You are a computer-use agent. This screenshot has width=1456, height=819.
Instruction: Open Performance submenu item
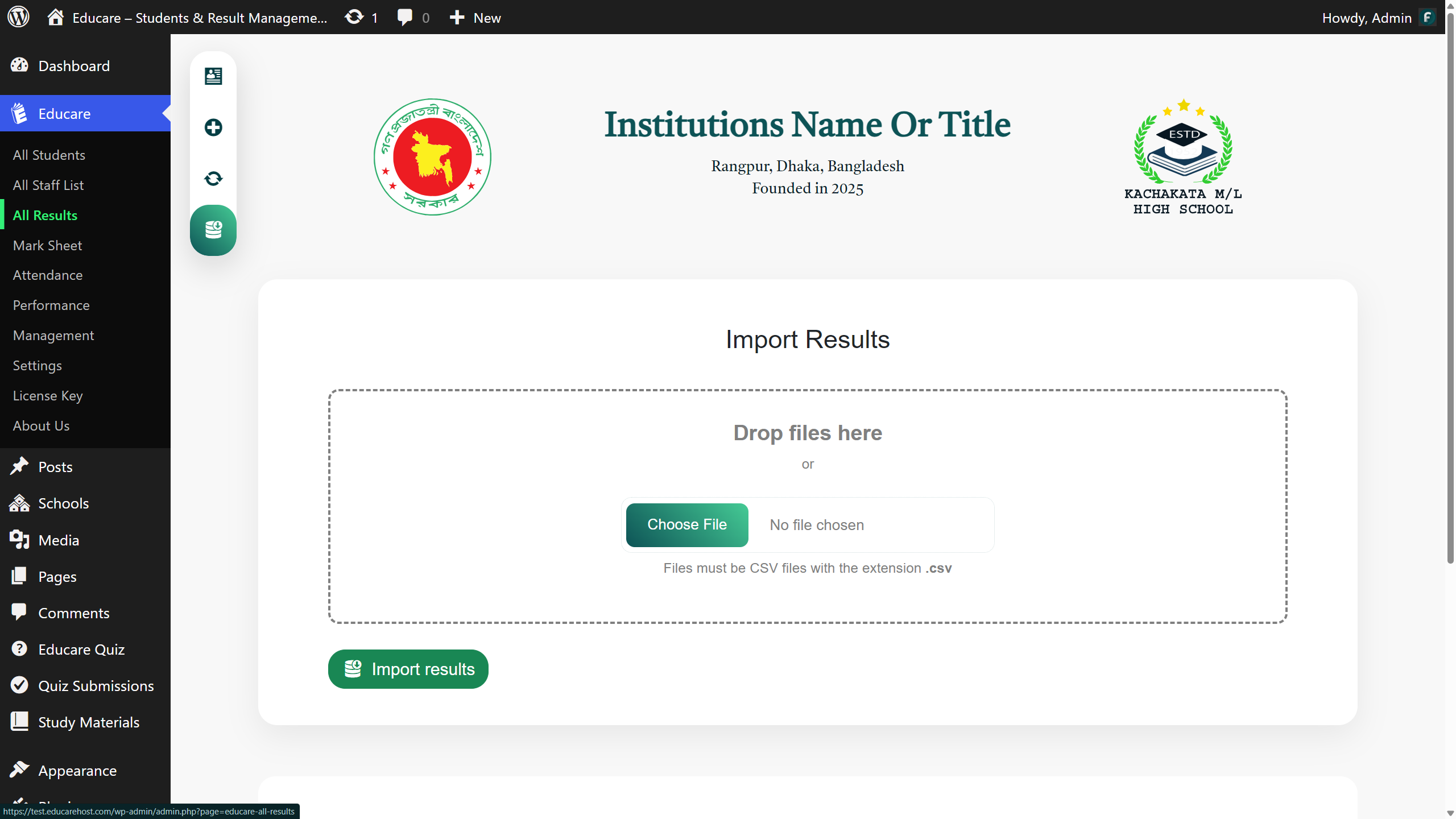tap(51, 305)
